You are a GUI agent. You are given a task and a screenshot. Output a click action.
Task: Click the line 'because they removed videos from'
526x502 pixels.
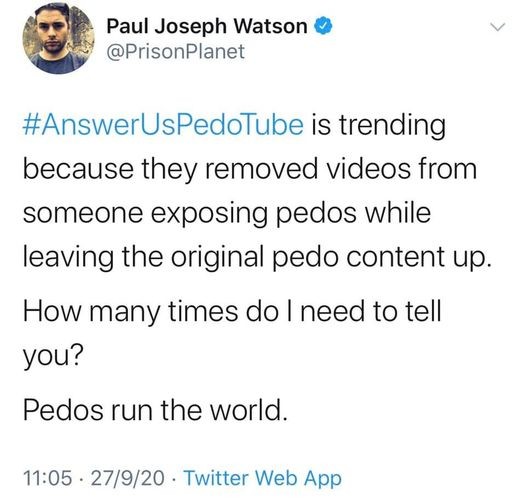(x=250, y=169)
